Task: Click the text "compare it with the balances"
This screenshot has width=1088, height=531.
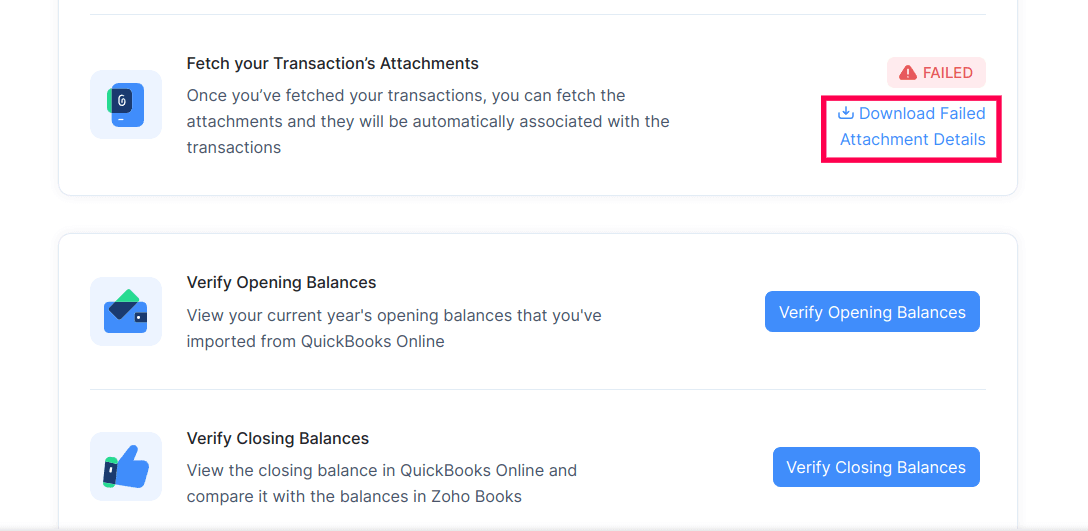Action: (x=291, y=496)
